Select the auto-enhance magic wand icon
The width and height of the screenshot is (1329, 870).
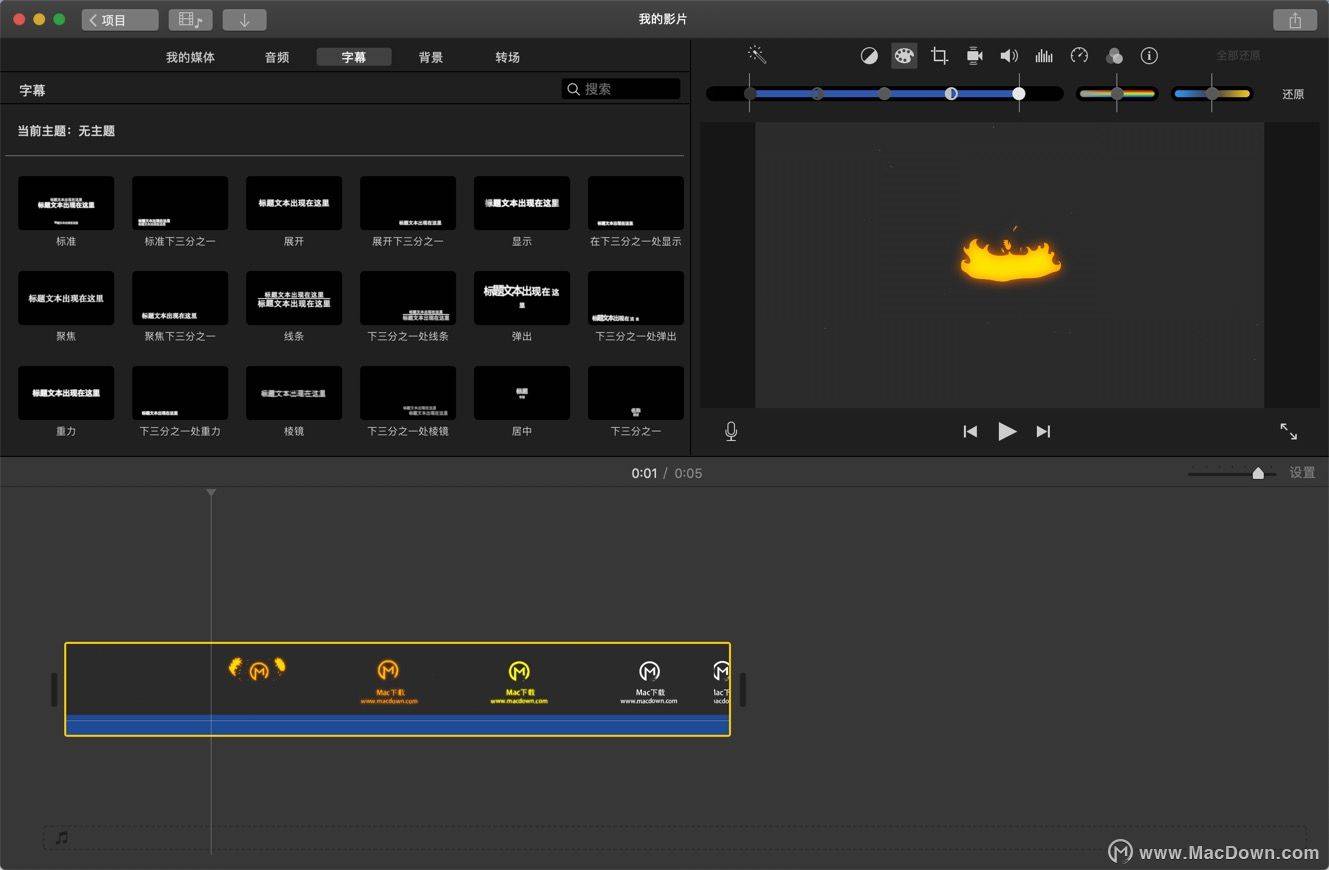756,56
